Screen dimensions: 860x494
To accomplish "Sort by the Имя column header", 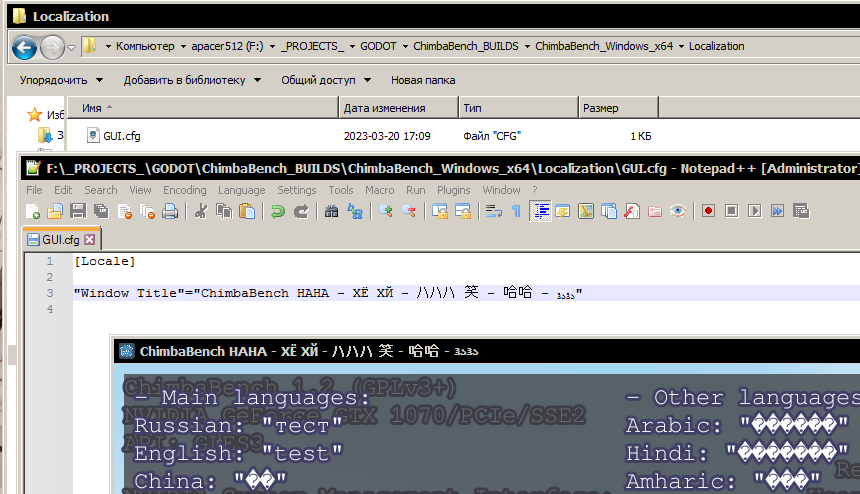I will pyautogui.click(x=202, y=108).
